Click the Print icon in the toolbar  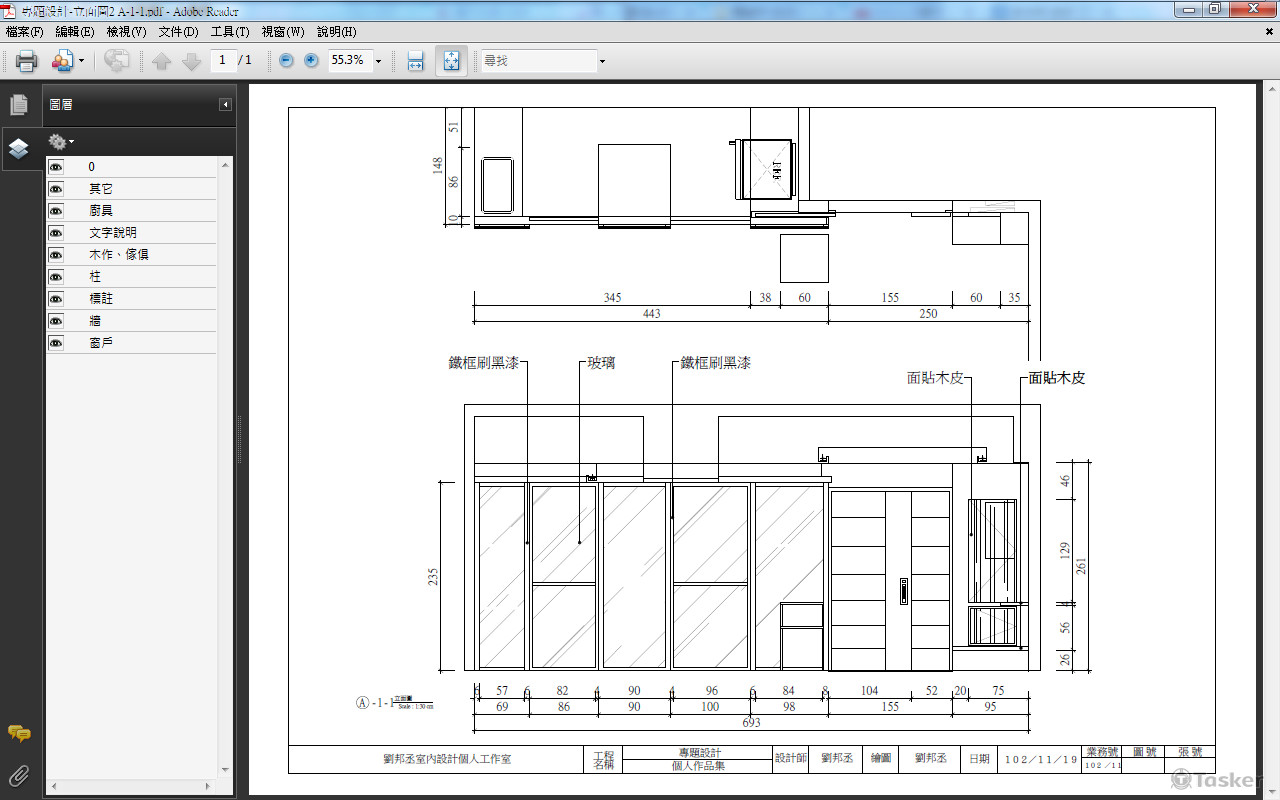click(27, 61)
